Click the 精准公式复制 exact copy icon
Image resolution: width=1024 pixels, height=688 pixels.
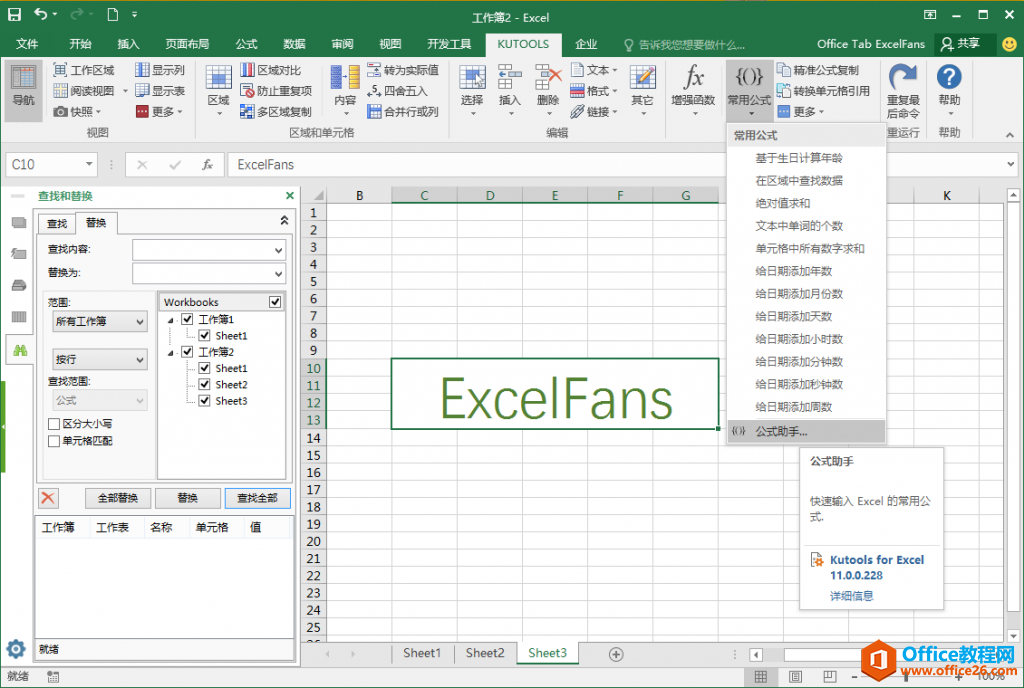coord(784,70)
